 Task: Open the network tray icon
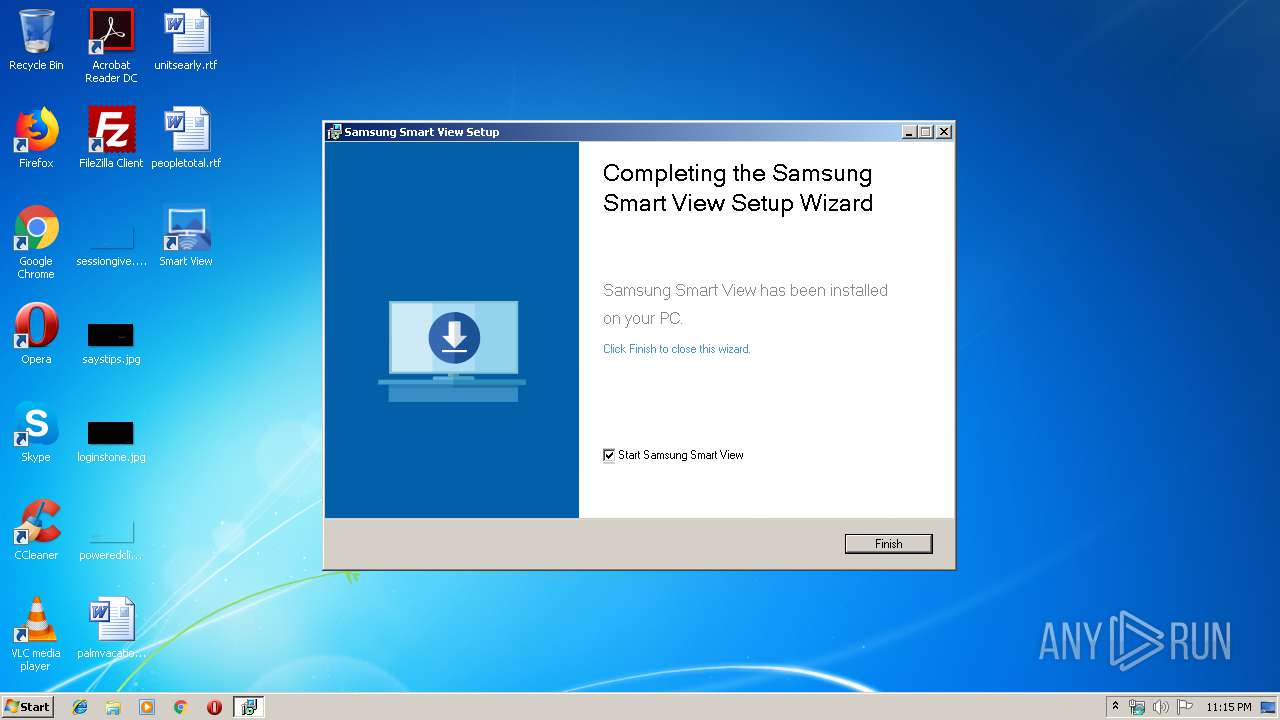(1137, 707)
